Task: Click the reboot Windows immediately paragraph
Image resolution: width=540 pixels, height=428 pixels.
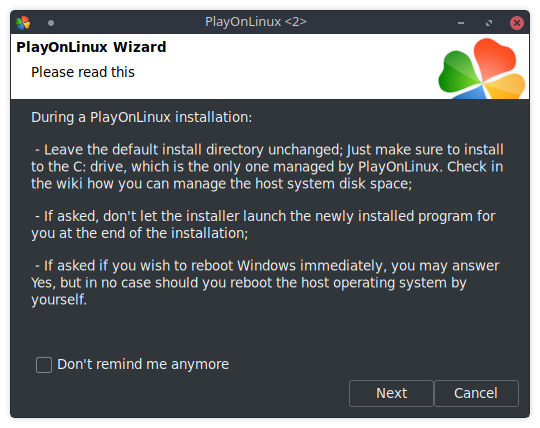Action: point(265,283)
